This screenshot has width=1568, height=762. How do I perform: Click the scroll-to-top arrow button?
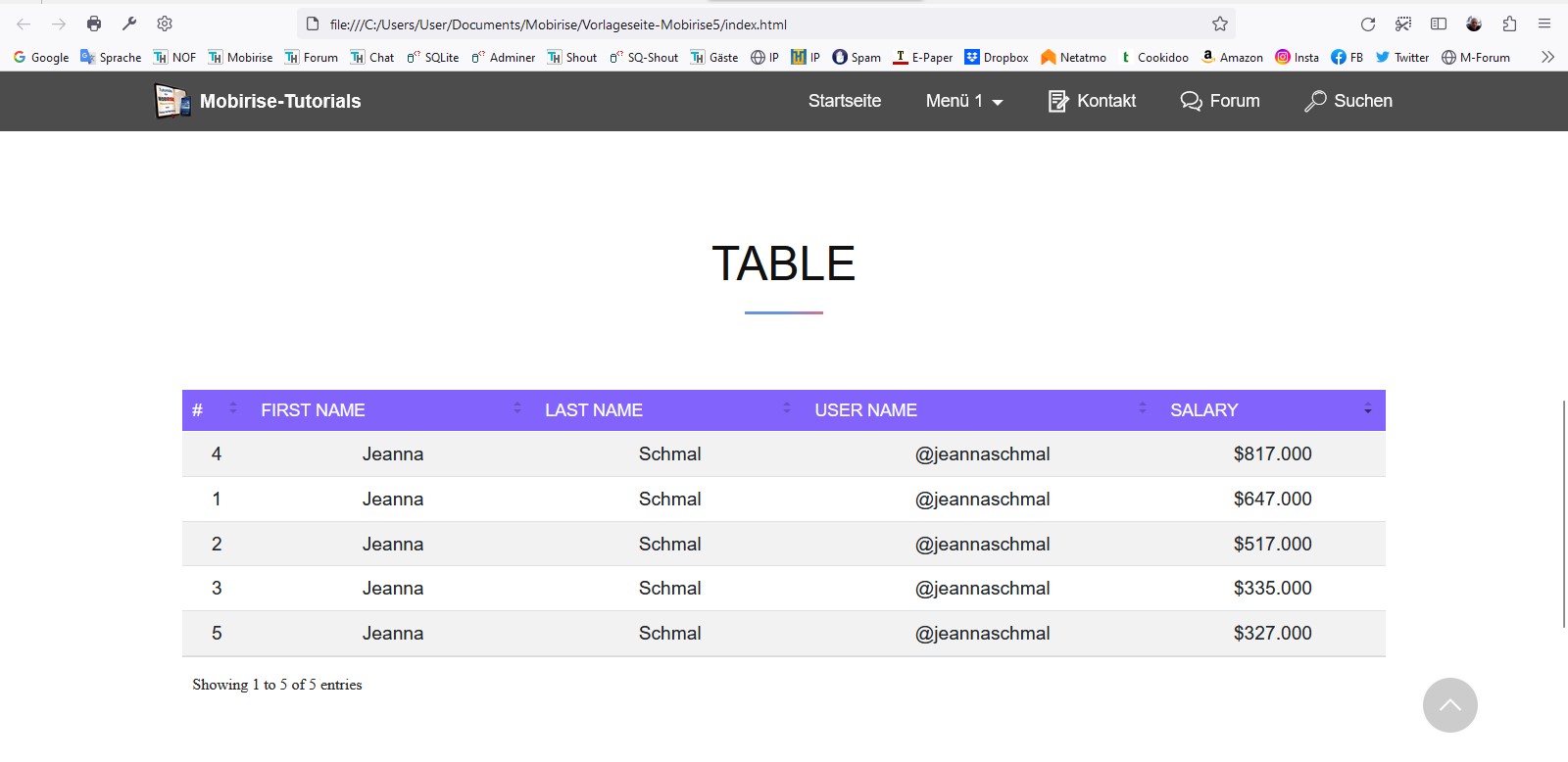point(1449,705)
